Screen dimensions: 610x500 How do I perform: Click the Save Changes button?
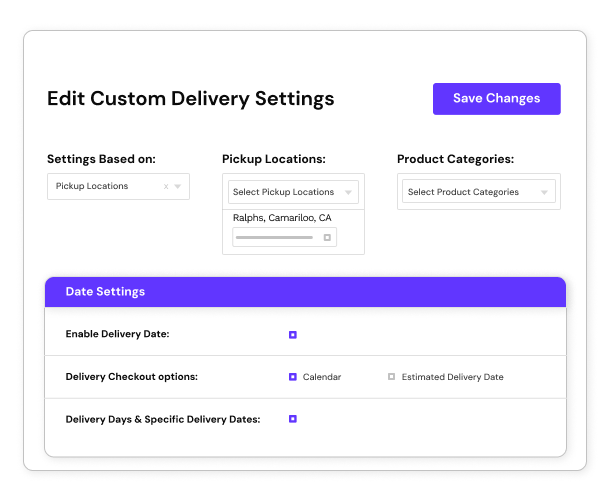click(496, 98)
